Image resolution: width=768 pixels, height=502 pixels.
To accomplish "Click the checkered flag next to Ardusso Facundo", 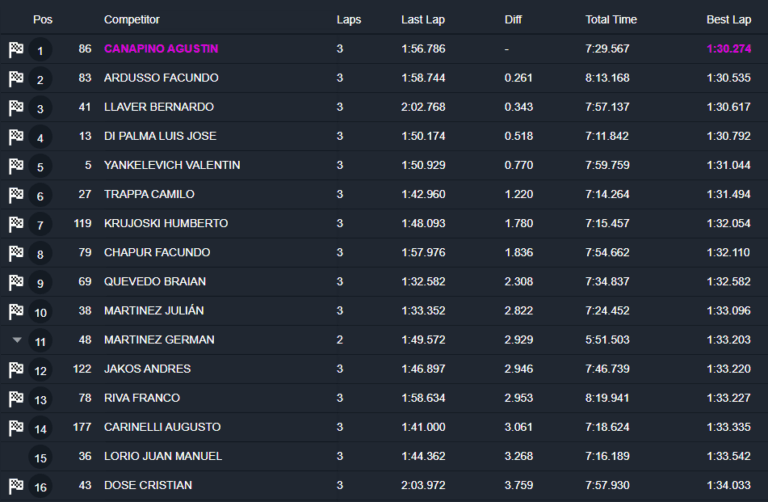I will click(x=16, y=78).
